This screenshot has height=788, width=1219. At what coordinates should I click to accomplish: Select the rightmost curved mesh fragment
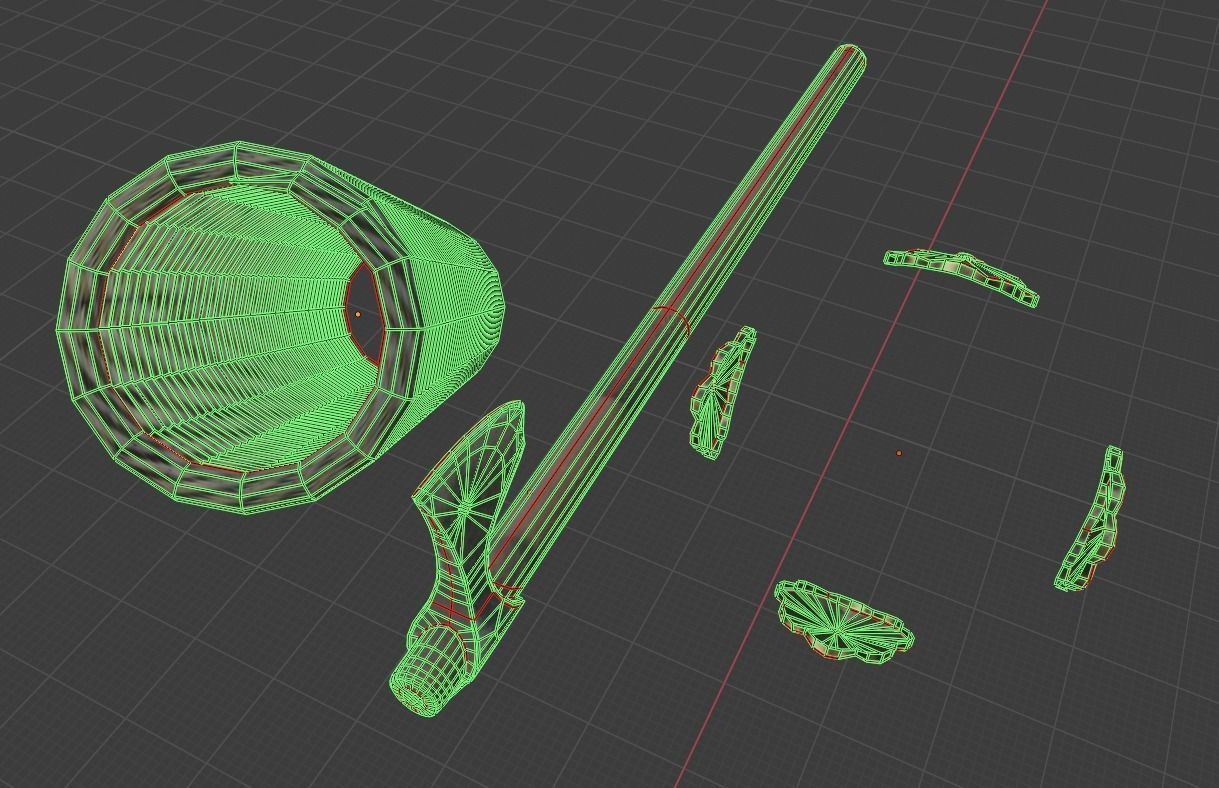click(x=1091, y=519)
